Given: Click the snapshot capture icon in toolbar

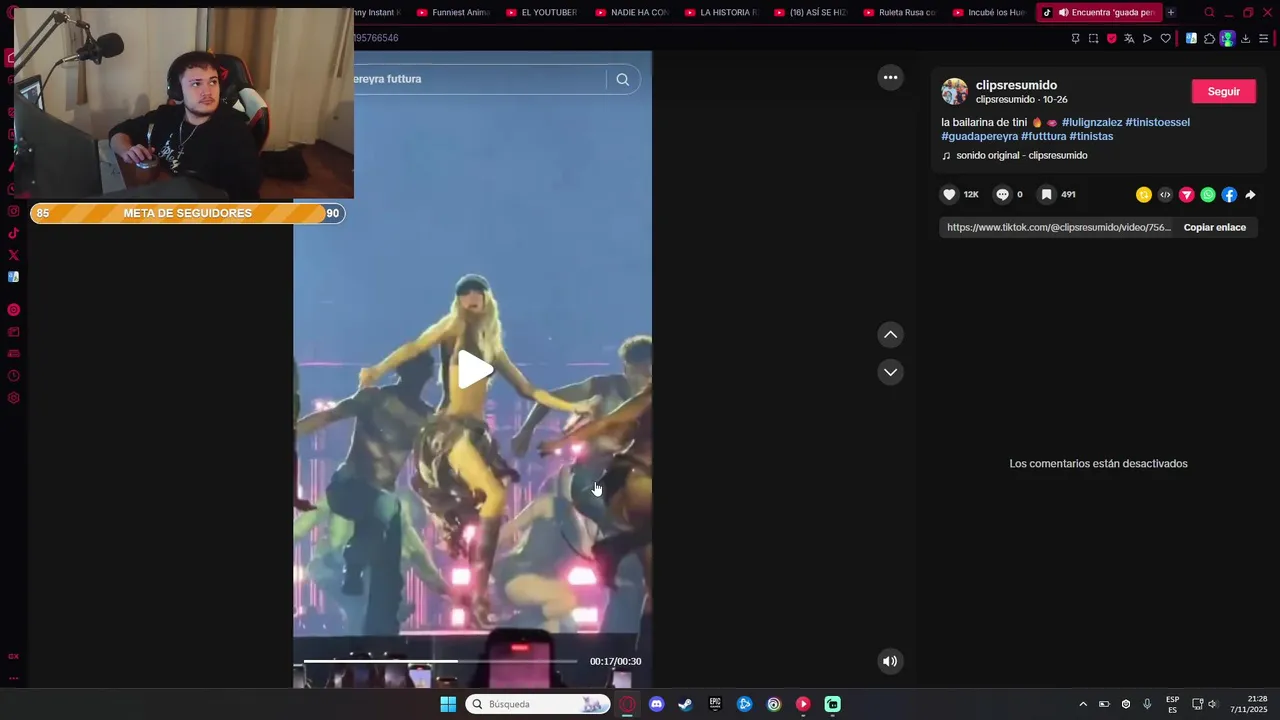Looking at the screenshot, I should 1093,38.
